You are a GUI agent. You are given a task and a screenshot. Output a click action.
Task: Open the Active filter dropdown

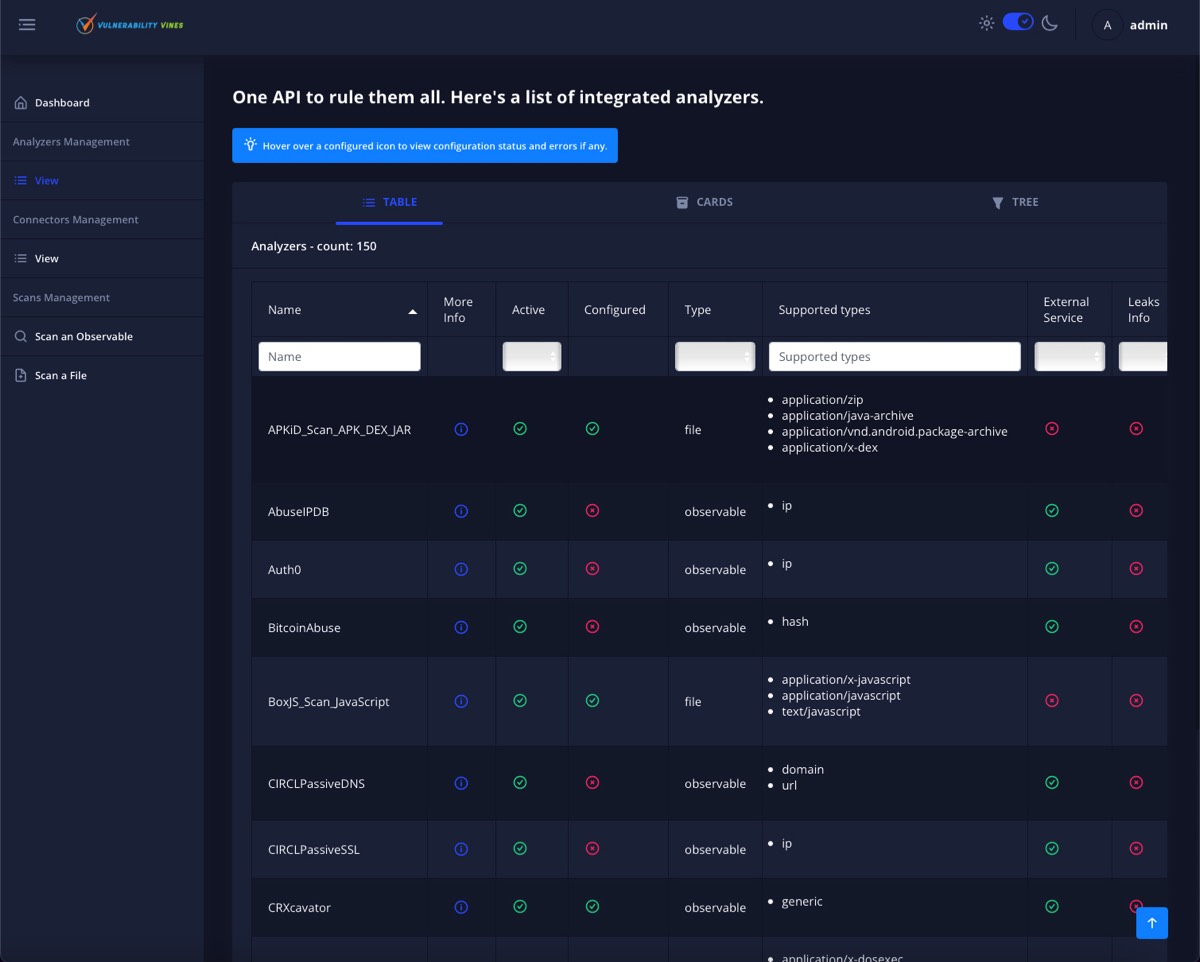coord(531,356)
